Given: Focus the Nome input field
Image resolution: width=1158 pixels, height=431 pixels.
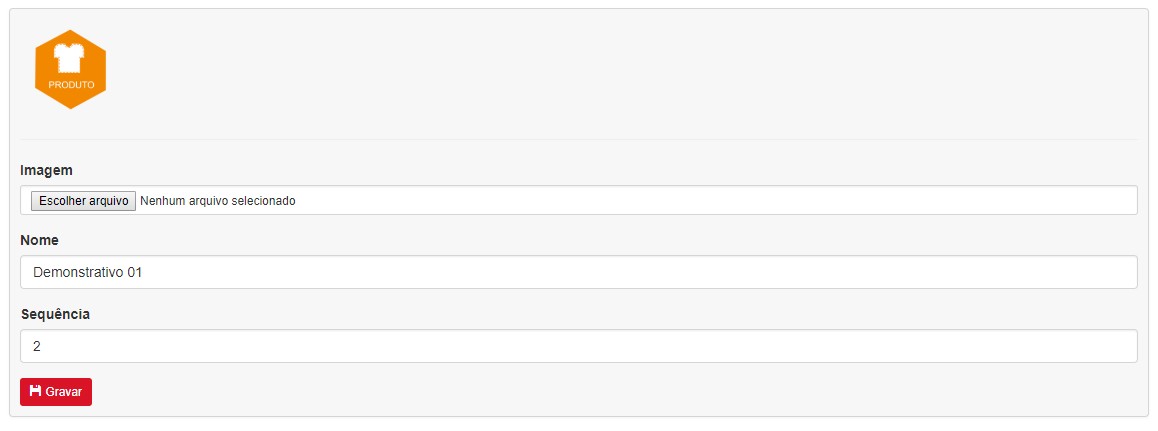Looking at the screenshot, I should click(x=578, y=272).
